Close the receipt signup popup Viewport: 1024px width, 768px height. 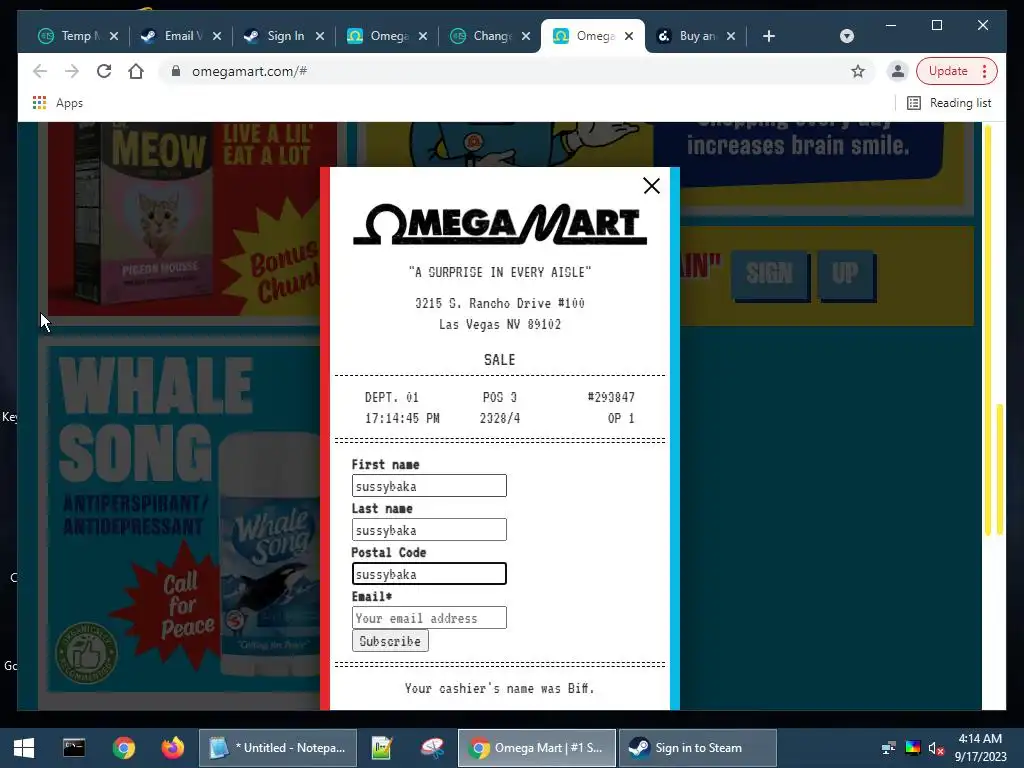click(x=651, y=186)
